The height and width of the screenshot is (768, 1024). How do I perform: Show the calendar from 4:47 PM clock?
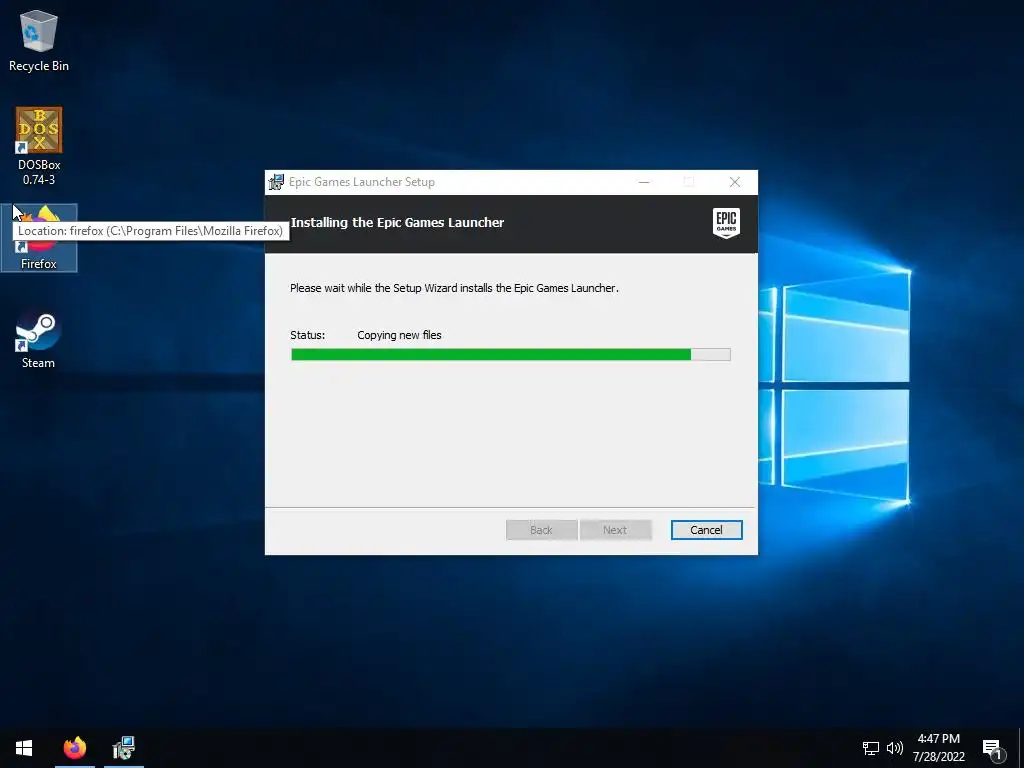click(x=938, y=748)
